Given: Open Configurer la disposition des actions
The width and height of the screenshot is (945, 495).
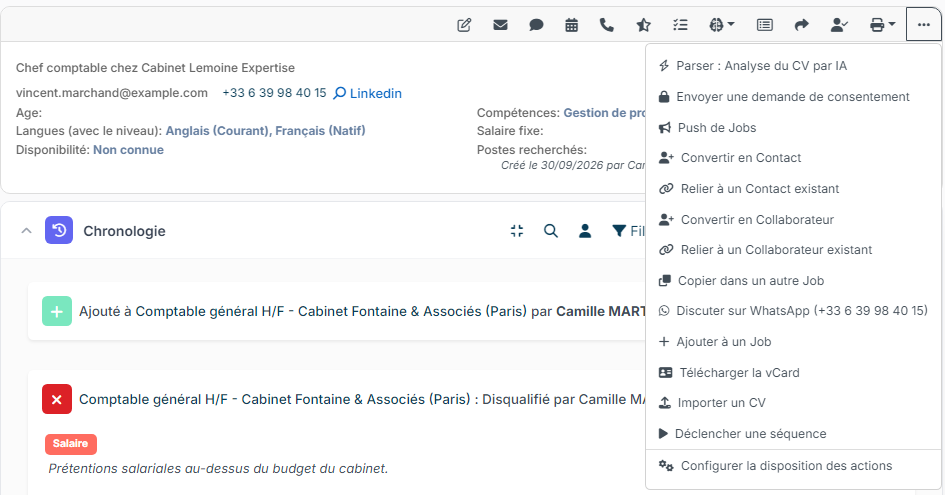Looking at the screenshot, I should (x=793, y=465).
